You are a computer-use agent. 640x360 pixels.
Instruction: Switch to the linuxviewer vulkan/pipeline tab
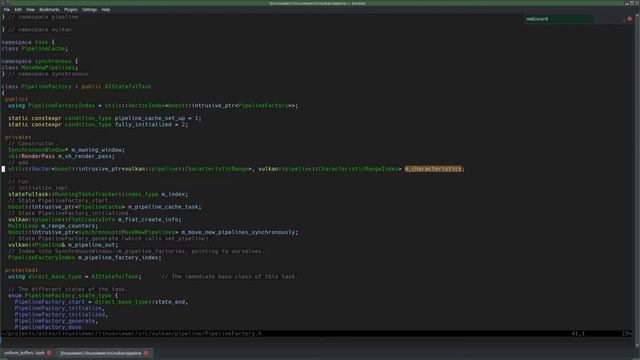coord(100,353)
